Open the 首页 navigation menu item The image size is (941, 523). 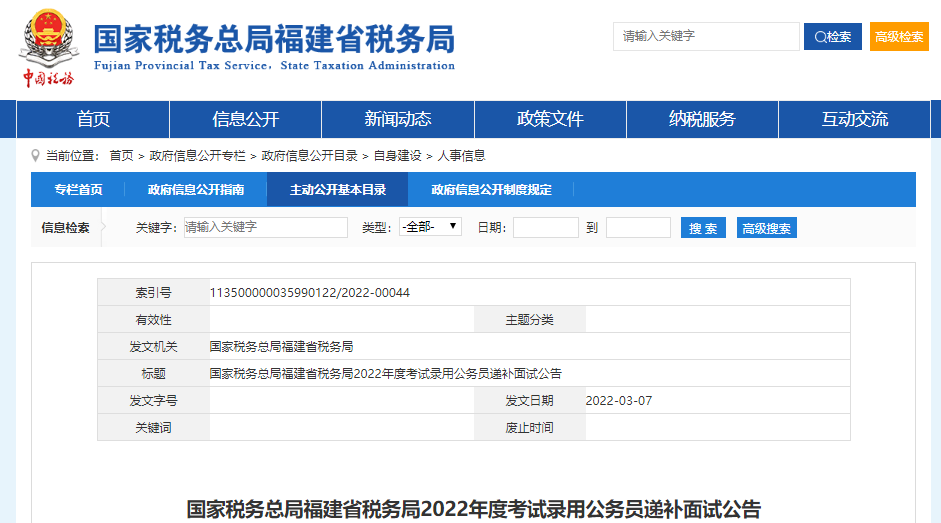[93, 119]
